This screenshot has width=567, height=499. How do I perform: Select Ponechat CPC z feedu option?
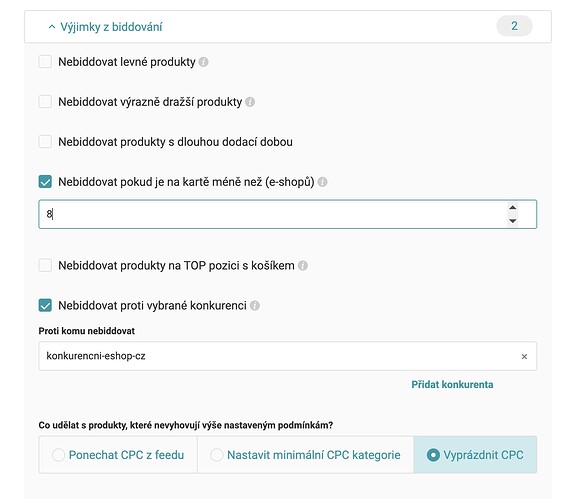pyautogui.click(x=118, y=455)
